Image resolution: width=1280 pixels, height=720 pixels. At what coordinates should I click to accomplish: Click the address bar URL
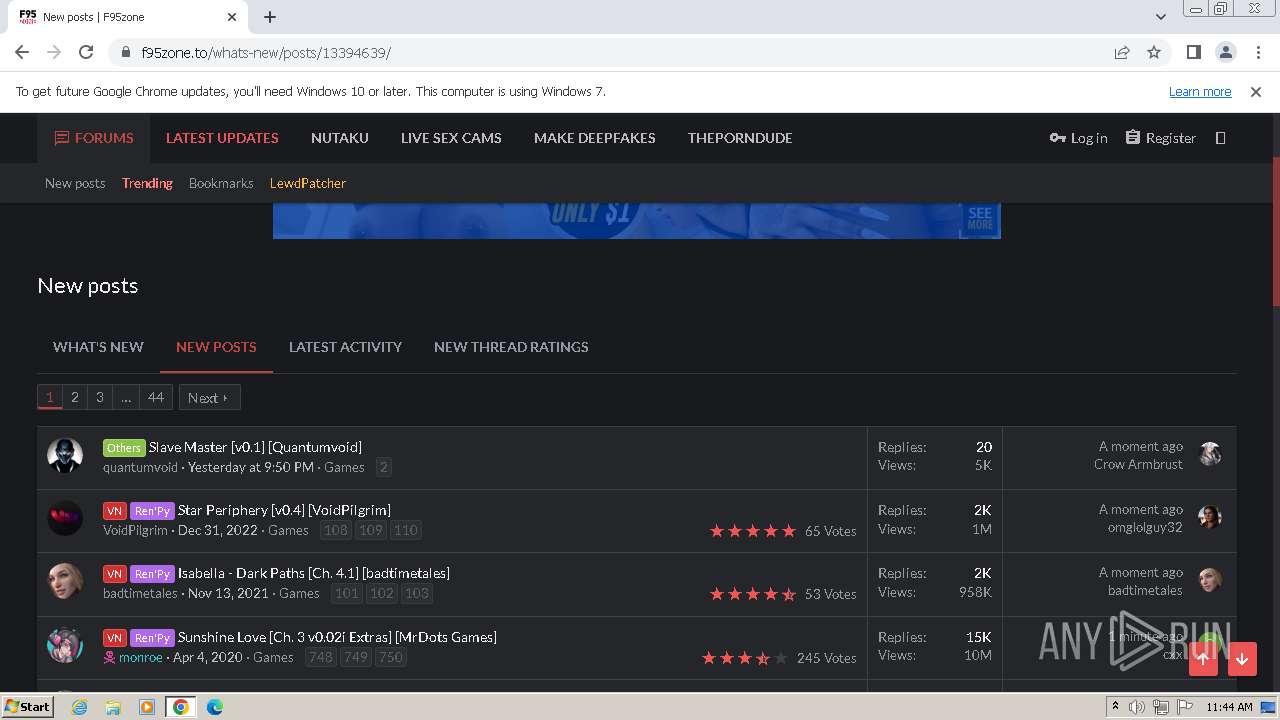coord(266,53)
